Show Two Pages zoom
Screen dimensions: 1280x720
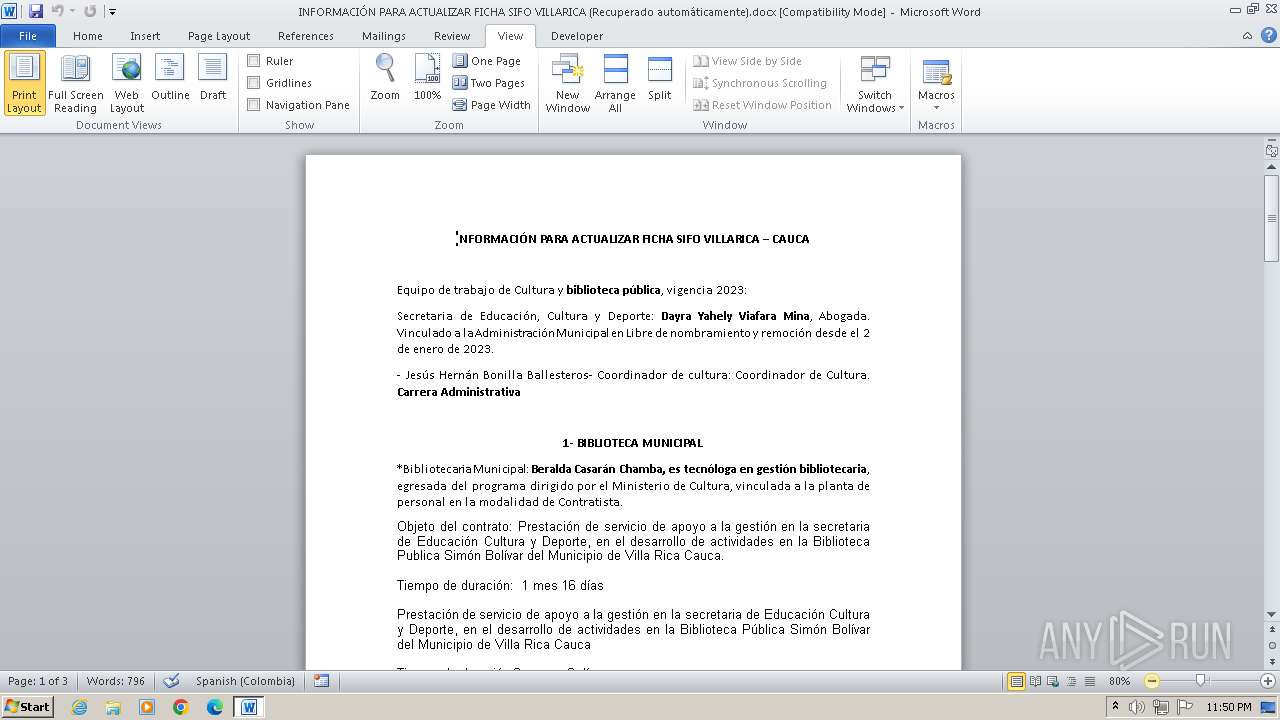click(489, 83)
